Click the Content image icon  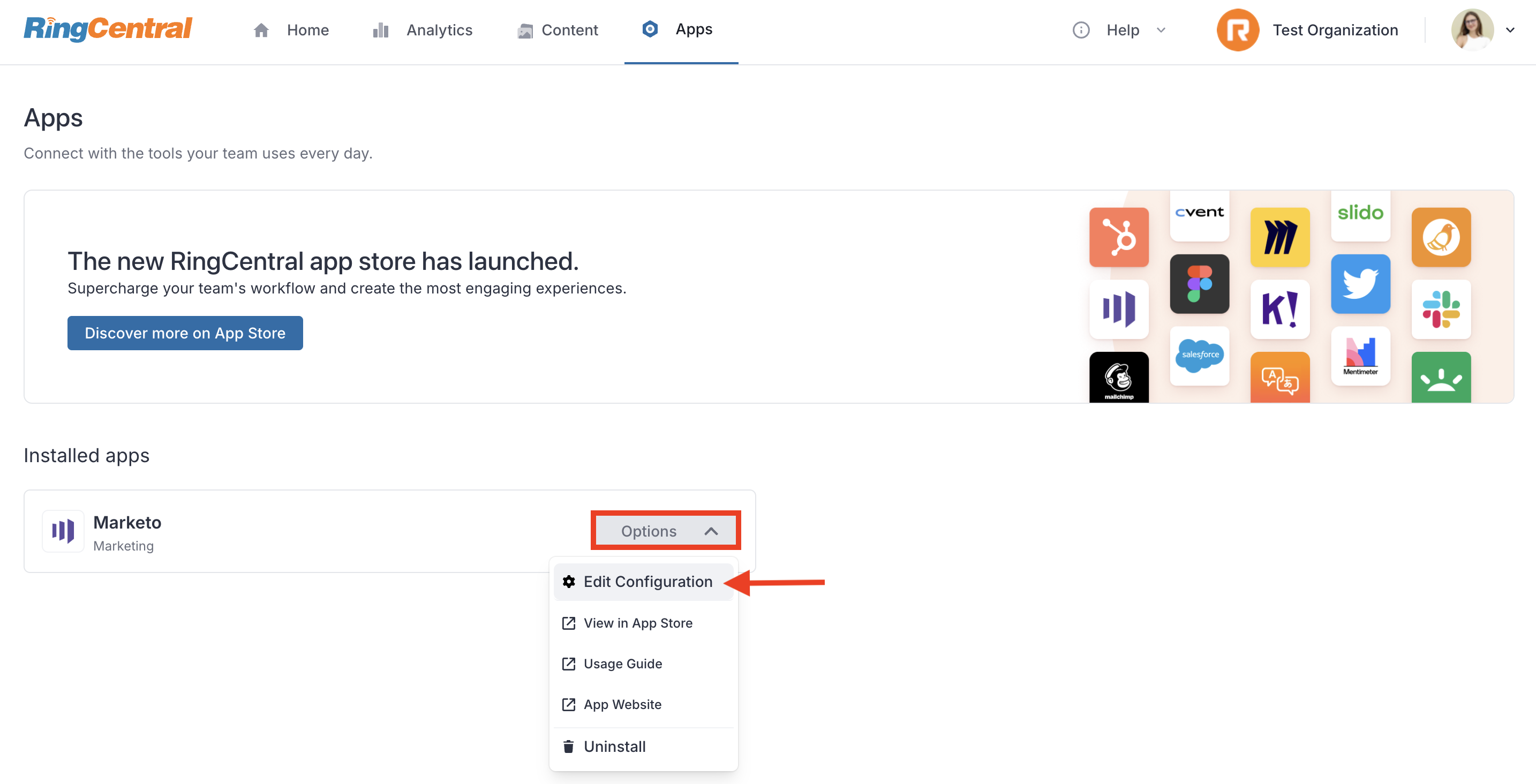pyautogui.click(x=525, y=31)
